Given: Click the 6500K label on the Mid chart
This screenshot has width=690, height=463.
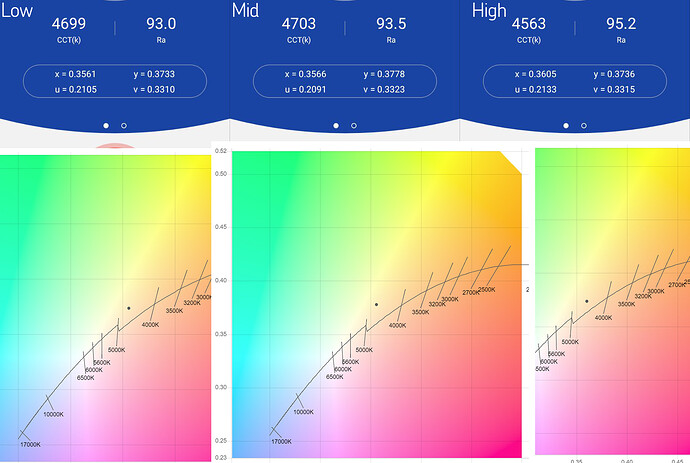Looking at the screenshot, I should click(334, 377).
